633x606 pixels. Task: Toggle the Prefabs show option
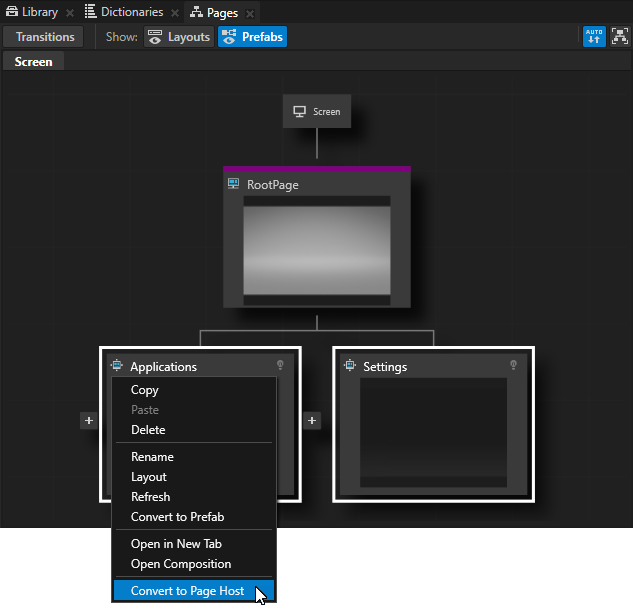(252, 37)
